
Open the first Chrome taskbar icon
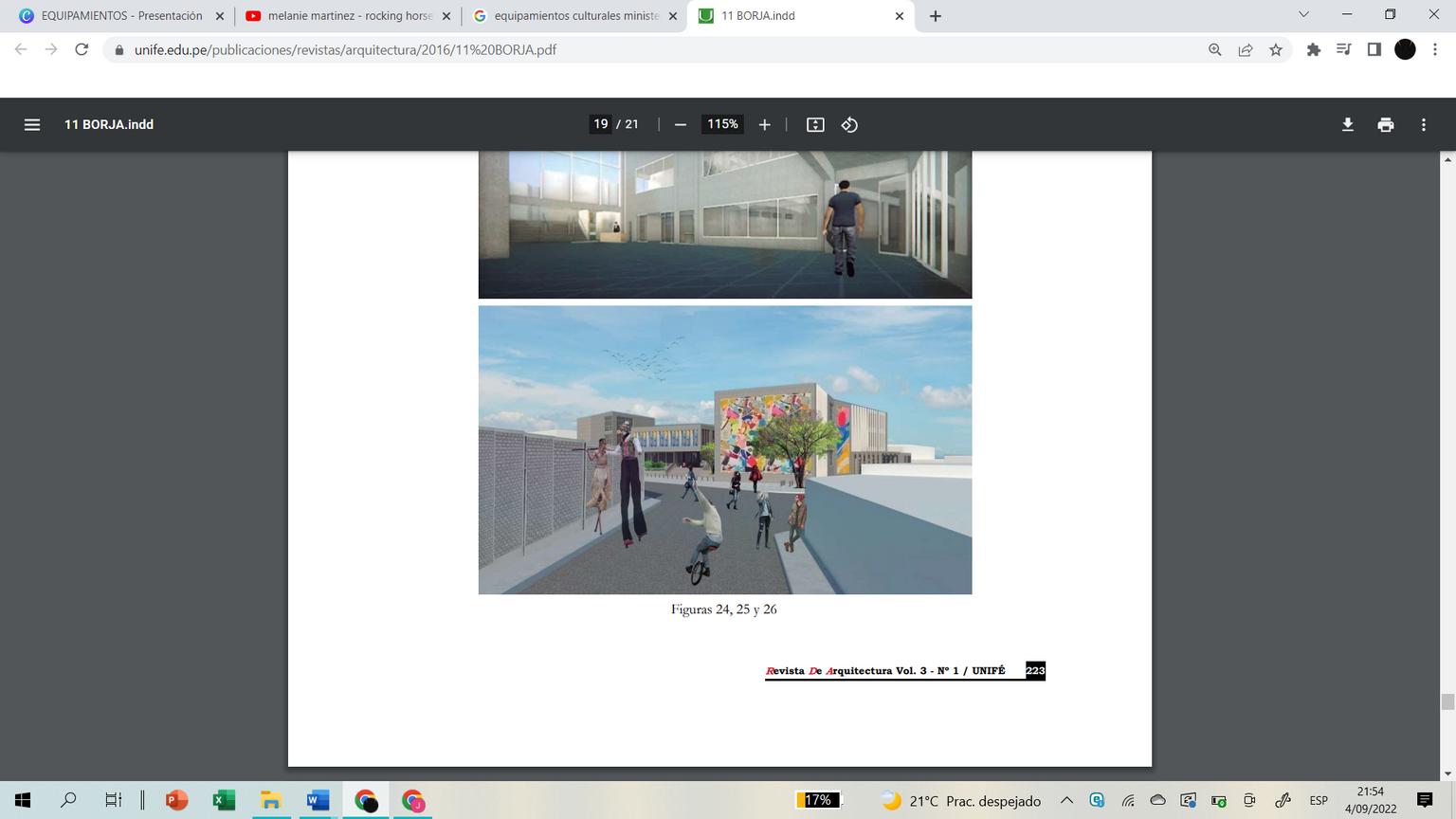pos(367,800)
